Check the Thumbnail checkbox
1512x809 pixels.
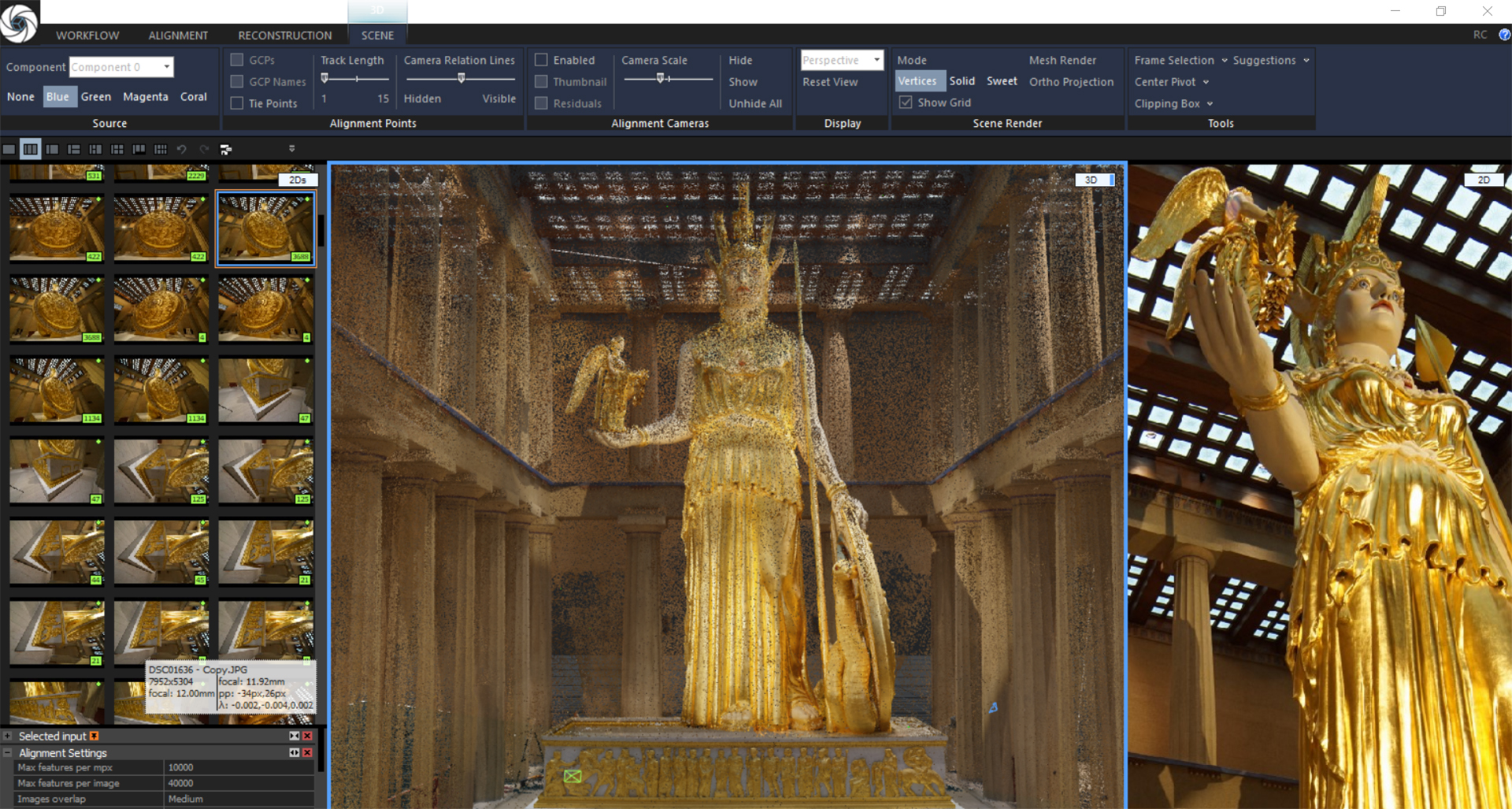click(541, 81)
